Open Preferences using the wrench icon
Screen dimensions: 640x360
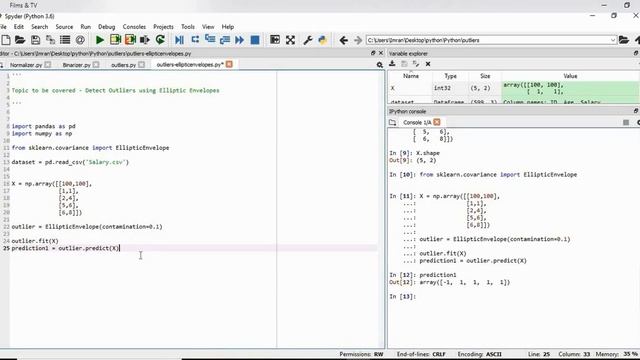click(x=308, y=40)
